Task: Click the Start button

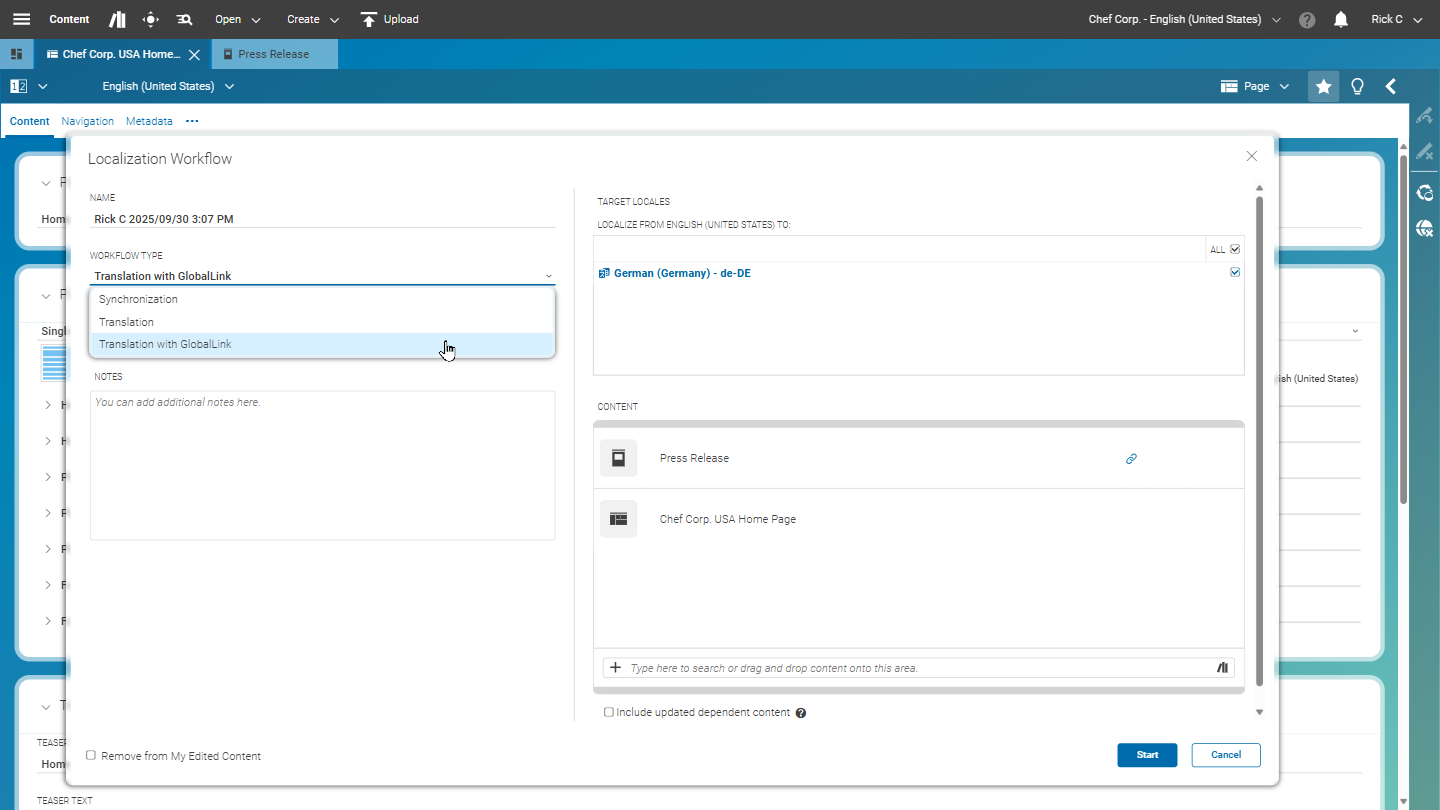Action: pos(1147,755)
